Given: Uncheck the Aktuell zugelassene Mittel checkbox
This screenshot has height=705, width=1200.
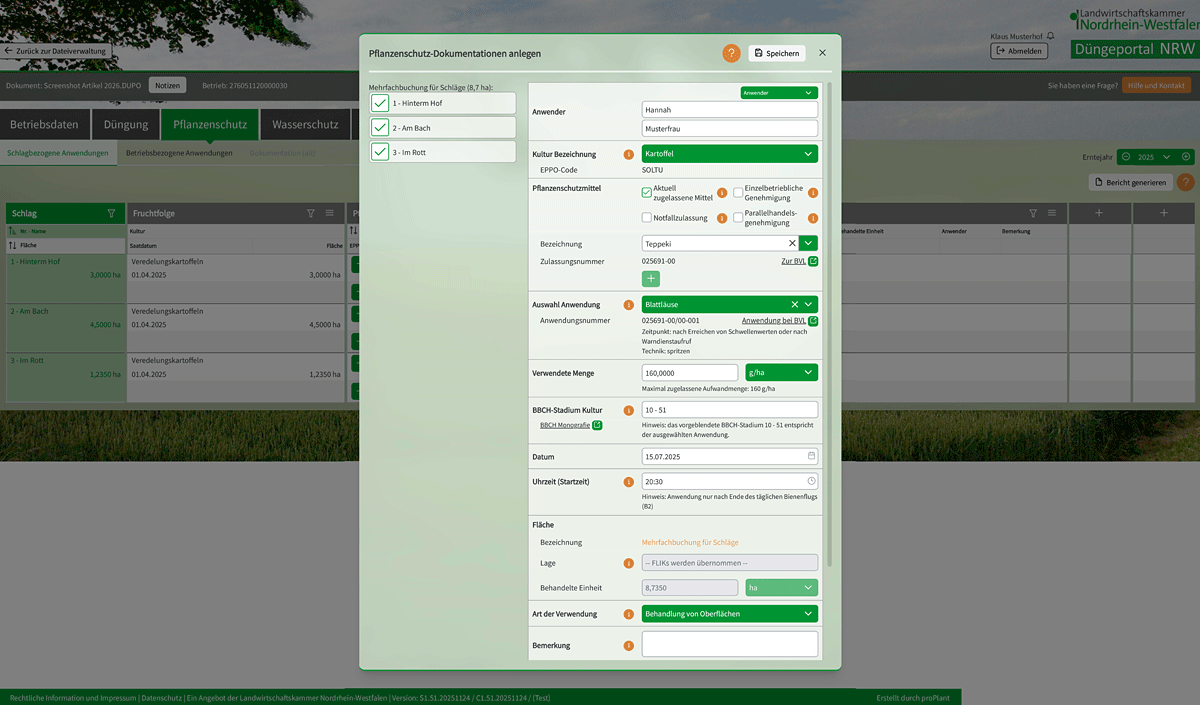Looking at the screenshot, I should tap(647, 193).
